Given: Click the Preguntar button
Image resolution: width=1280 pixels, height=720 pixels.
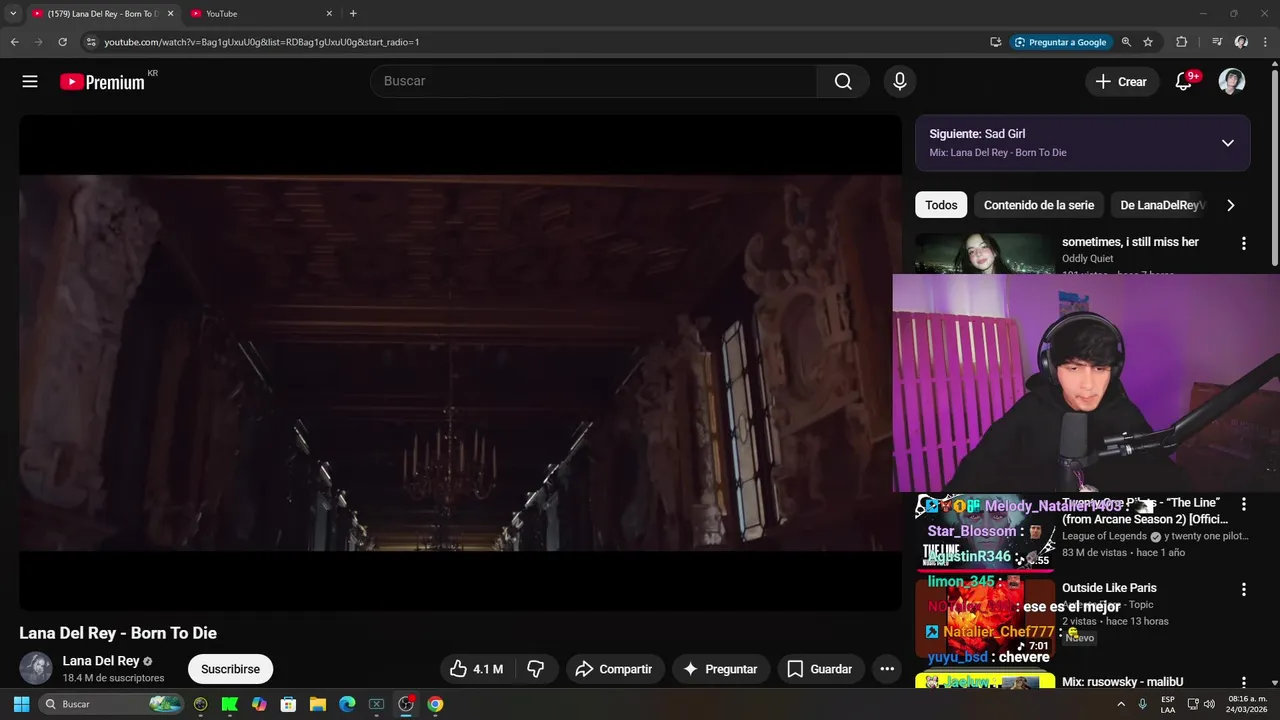Looking at the screenshot, I should pyautogui.click(x=720, y=669).
